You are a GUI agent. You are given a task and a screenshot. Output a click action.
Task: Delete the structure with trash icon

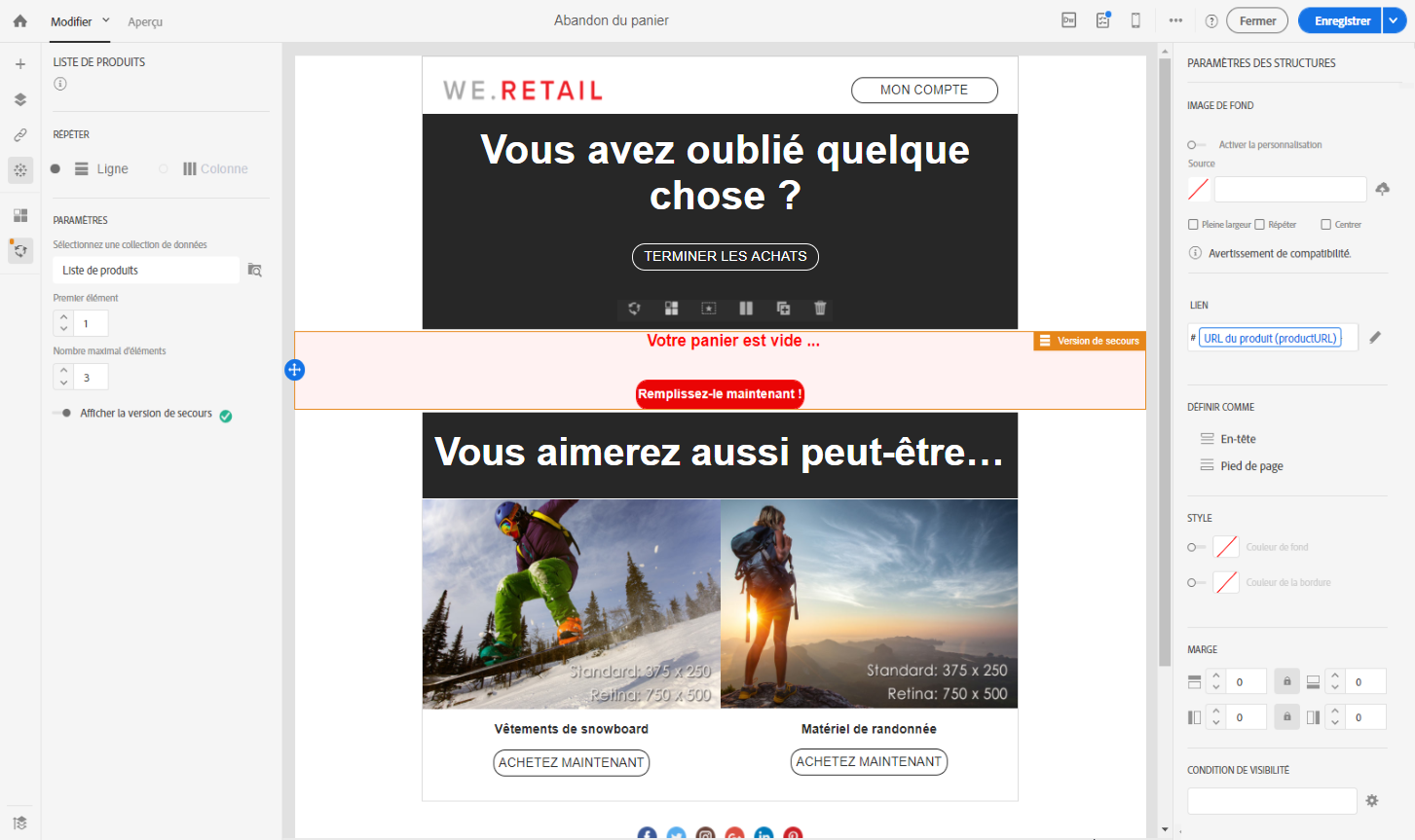(x=820, y=309)
